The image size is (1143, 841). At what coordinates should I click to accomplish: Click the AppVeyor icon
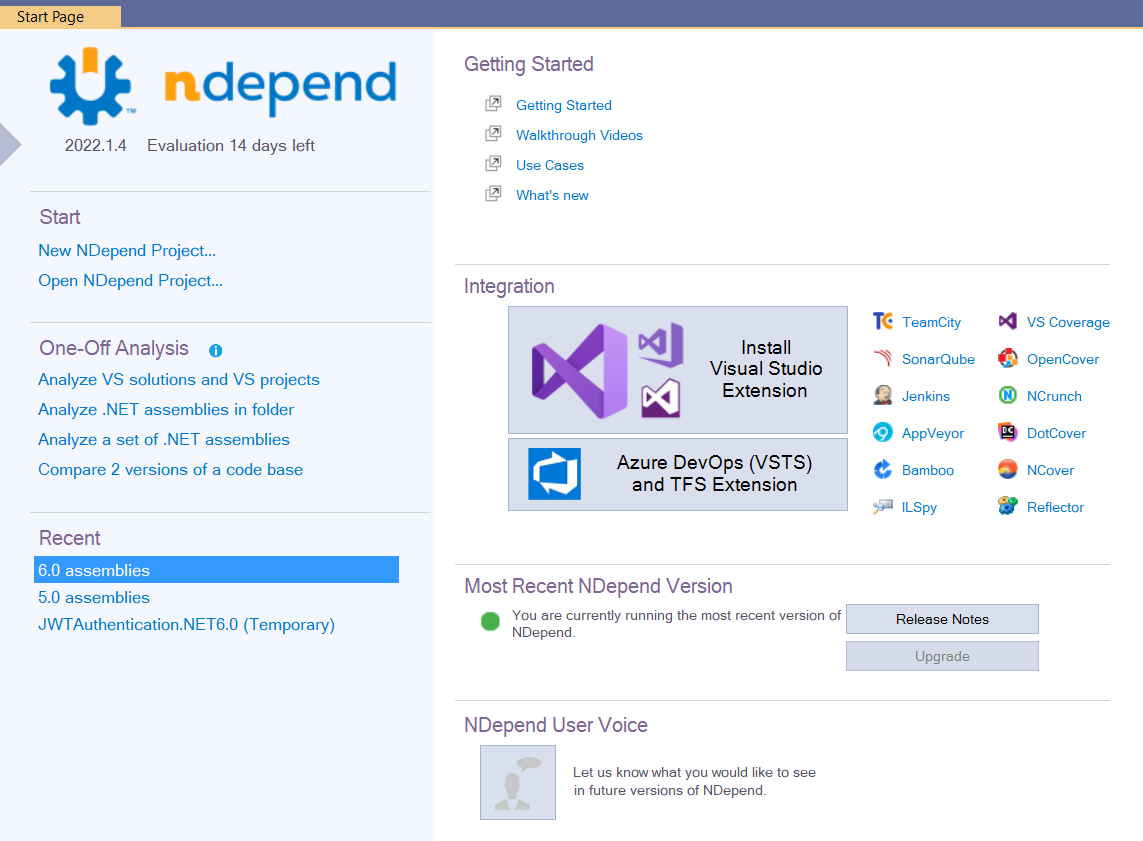click(883, 433)
